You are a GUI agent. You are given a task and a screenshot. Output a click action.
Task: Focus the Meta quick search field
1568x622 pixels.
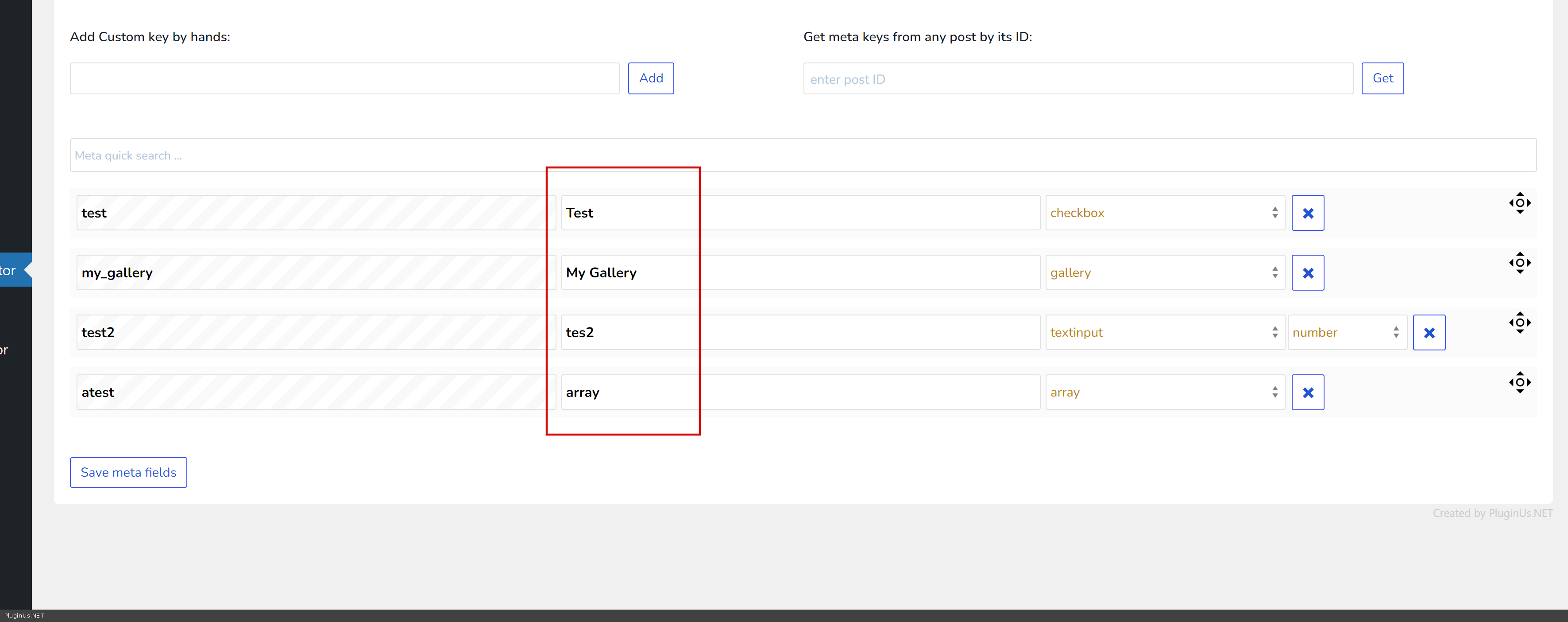802,155
